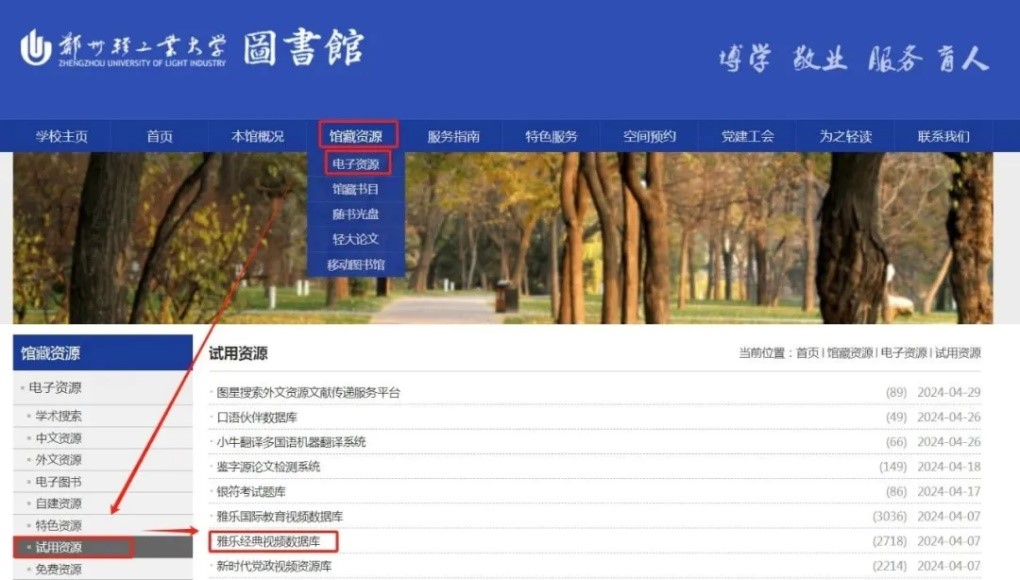
Task: Click 首页 in the breadcrumb path
Action: tap(807, 353)
